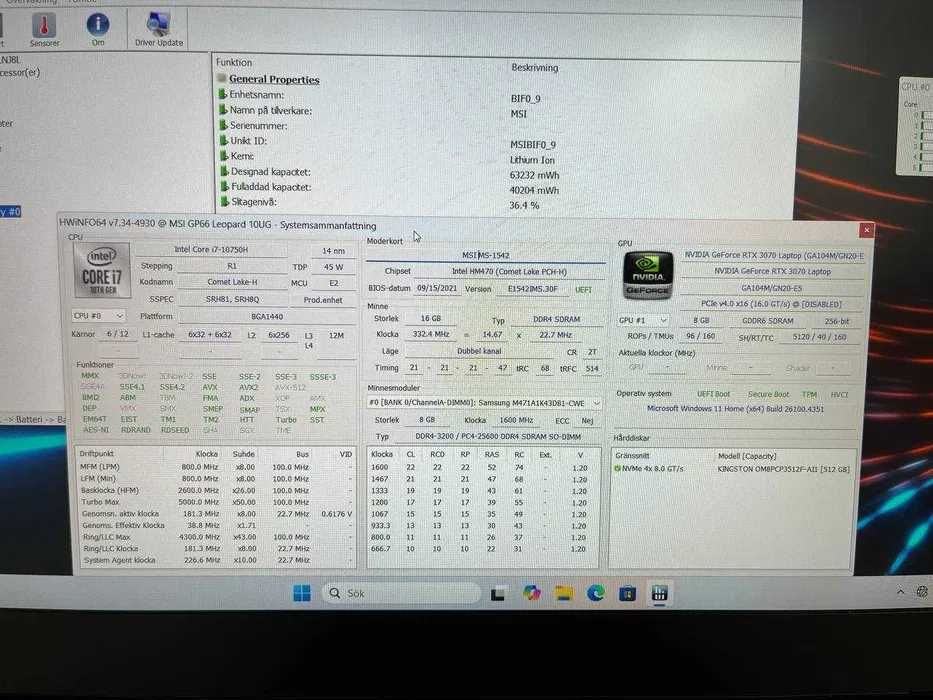
Task: Click the Dubbel kanal memory mode value
Action: (x=479, y=351)
